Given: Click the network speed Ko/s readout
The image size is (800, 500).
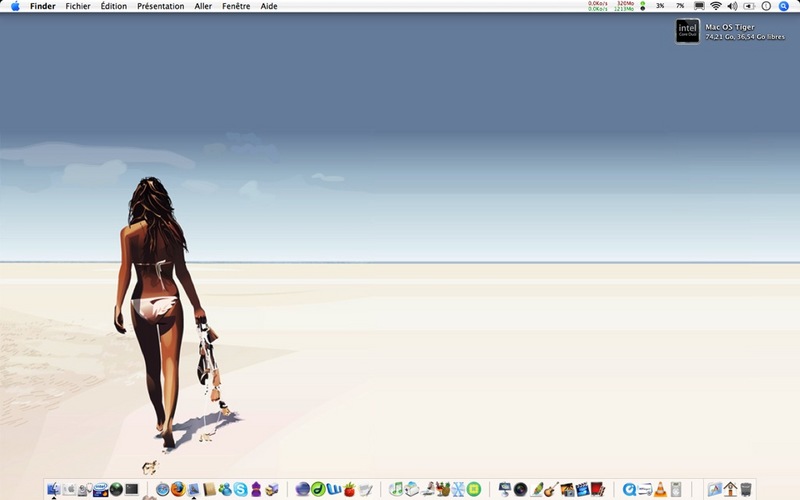Looking at the screenshot, I should point(597,6).
